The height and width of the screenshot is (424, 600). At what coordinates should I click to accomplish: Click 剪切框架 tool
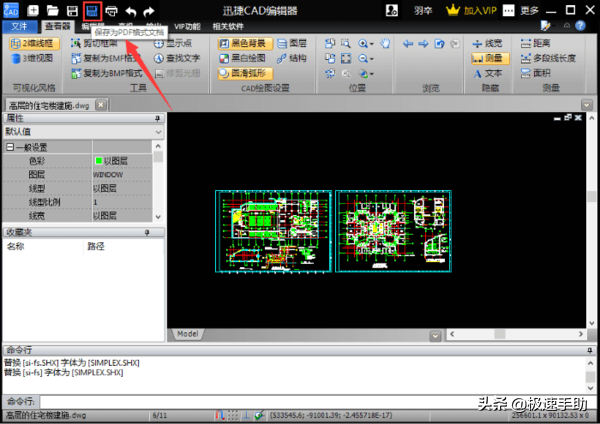point(95,43)
